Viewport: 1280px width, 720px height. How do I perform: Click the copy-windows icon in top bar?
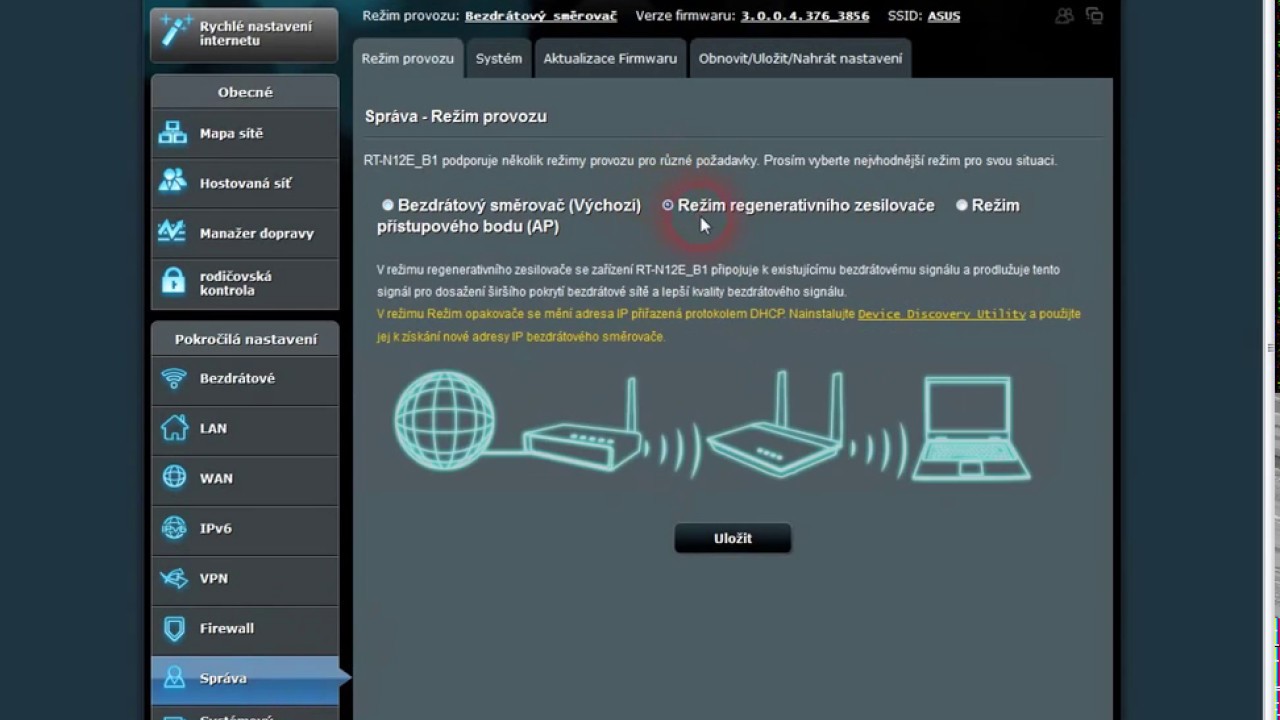[x=1094, y=15]
